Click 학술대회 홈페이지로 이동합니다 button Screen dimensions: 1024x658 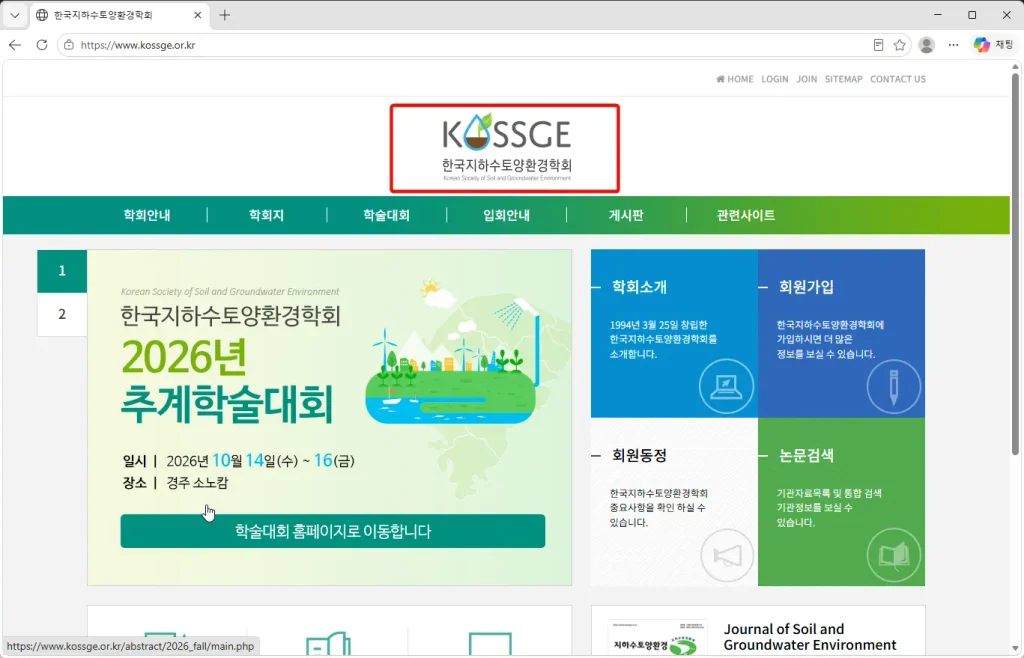tap(332, 531)
